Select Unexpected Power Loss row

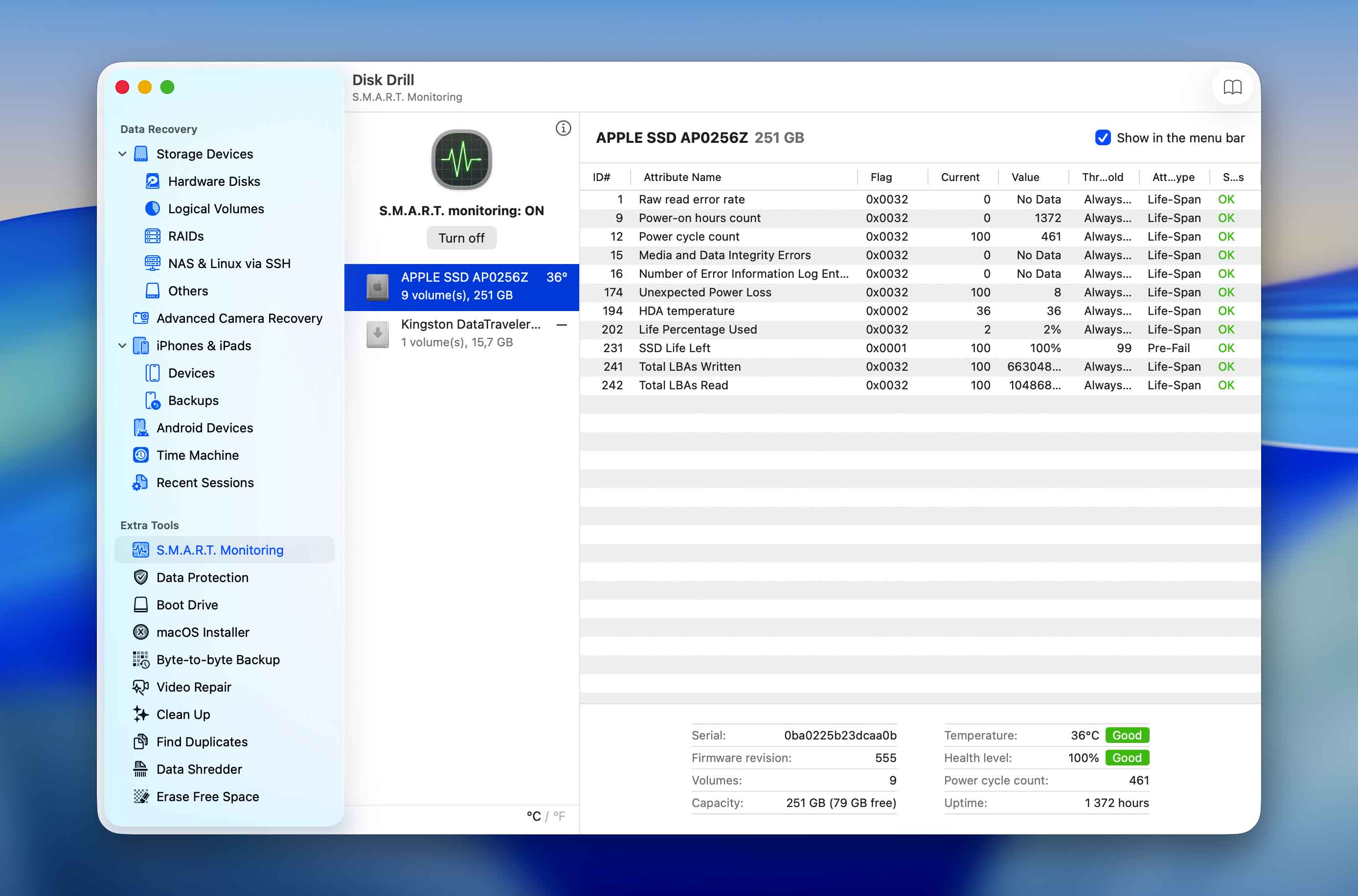pos(920,292)
